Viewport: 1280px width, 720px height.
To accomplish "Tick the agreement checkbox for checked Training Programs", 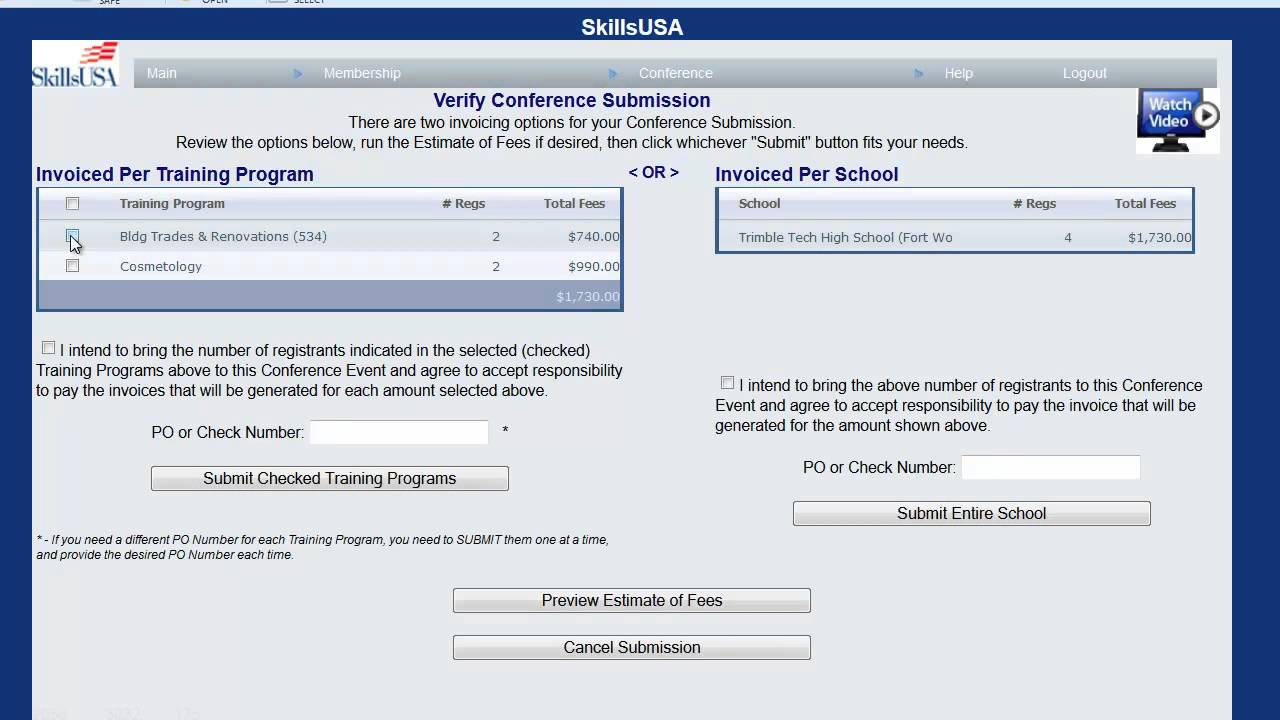I will (48, 348).
